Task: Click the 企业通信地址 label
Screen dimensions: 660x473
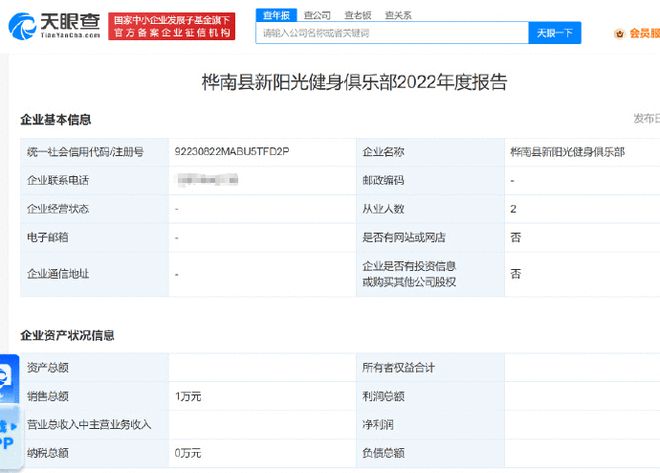Action: [58, 274]
